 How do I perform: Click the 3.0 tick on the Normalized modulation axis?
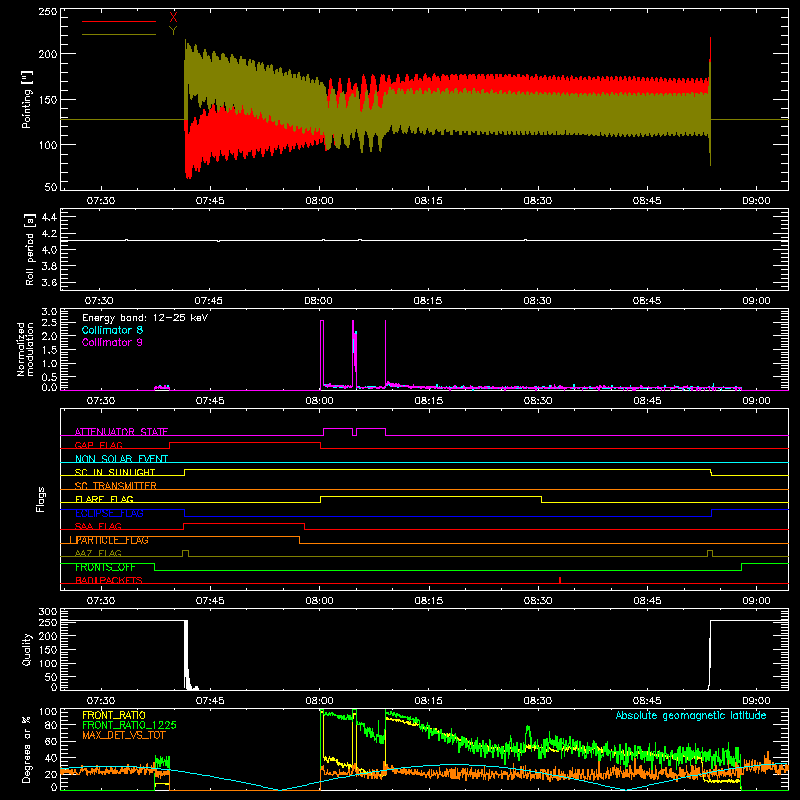[x=49, y=311]
